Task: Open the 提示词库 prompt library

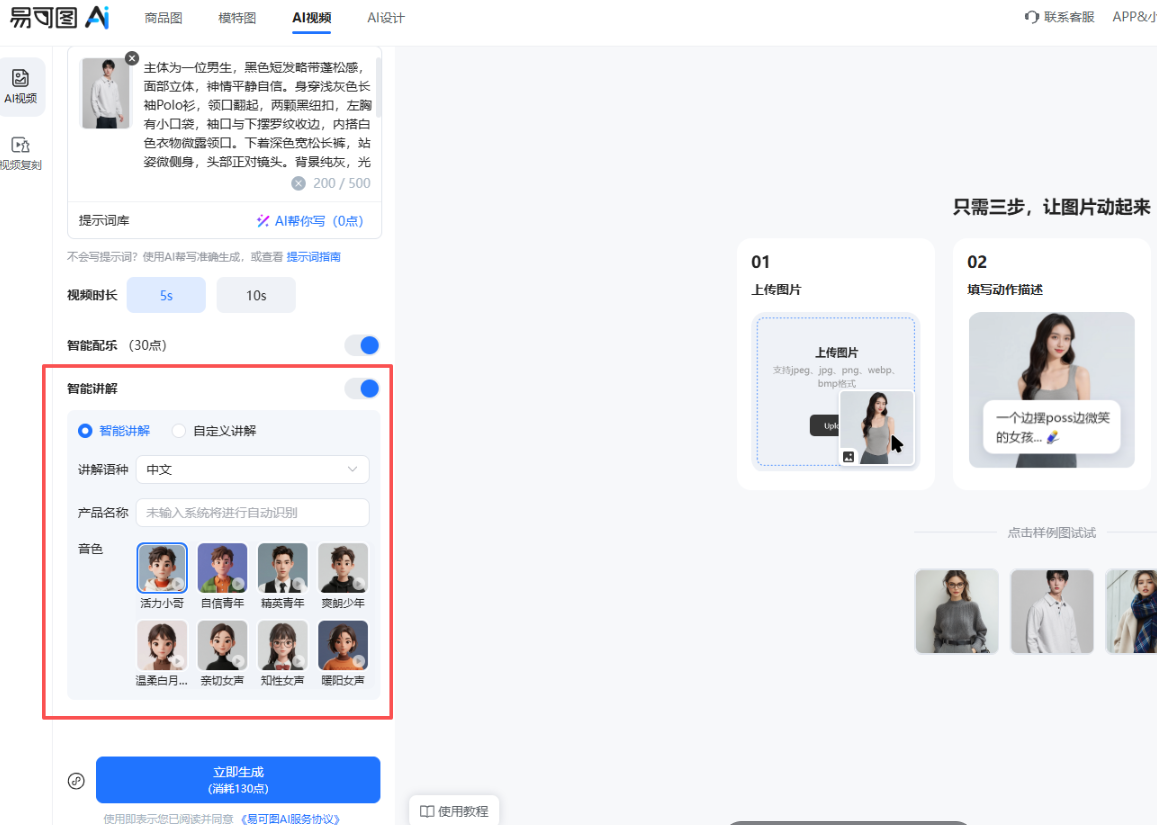Action: coord(104,220)
